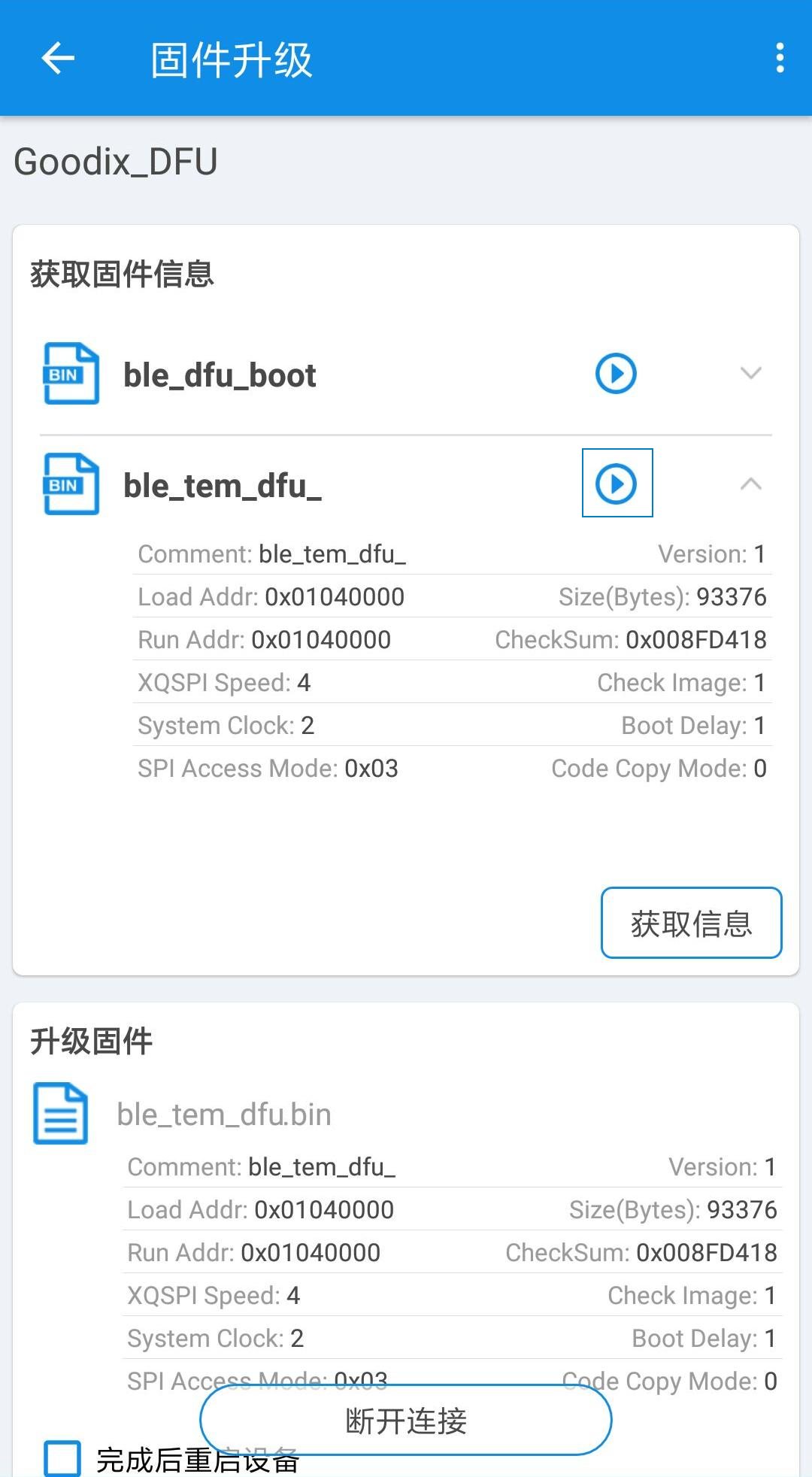Tap the ble_tem_dfu.bin file name

[x=224, y=1115]
